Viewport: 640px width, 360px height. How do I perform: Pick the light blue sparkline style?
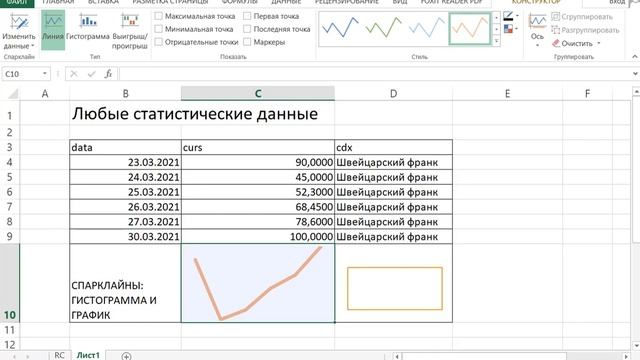pyautogui.click(x=427, y=29)
